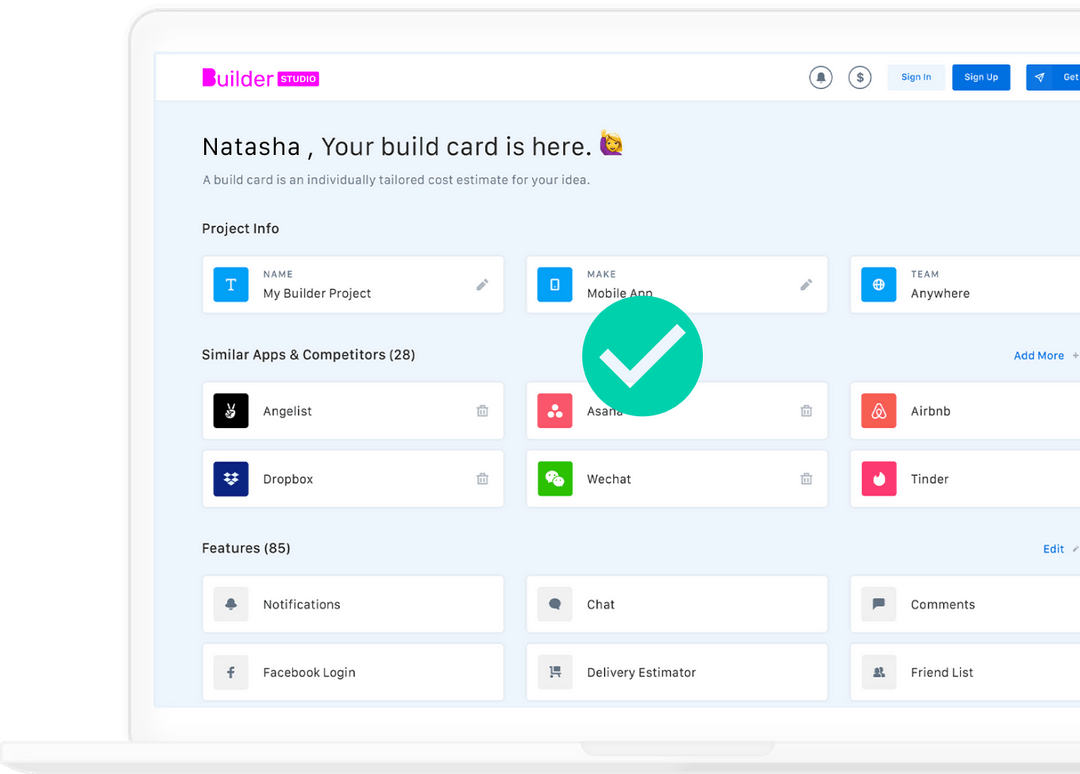
Task: Click the Delivery Estimator label
Action: [x=641, y=673]
